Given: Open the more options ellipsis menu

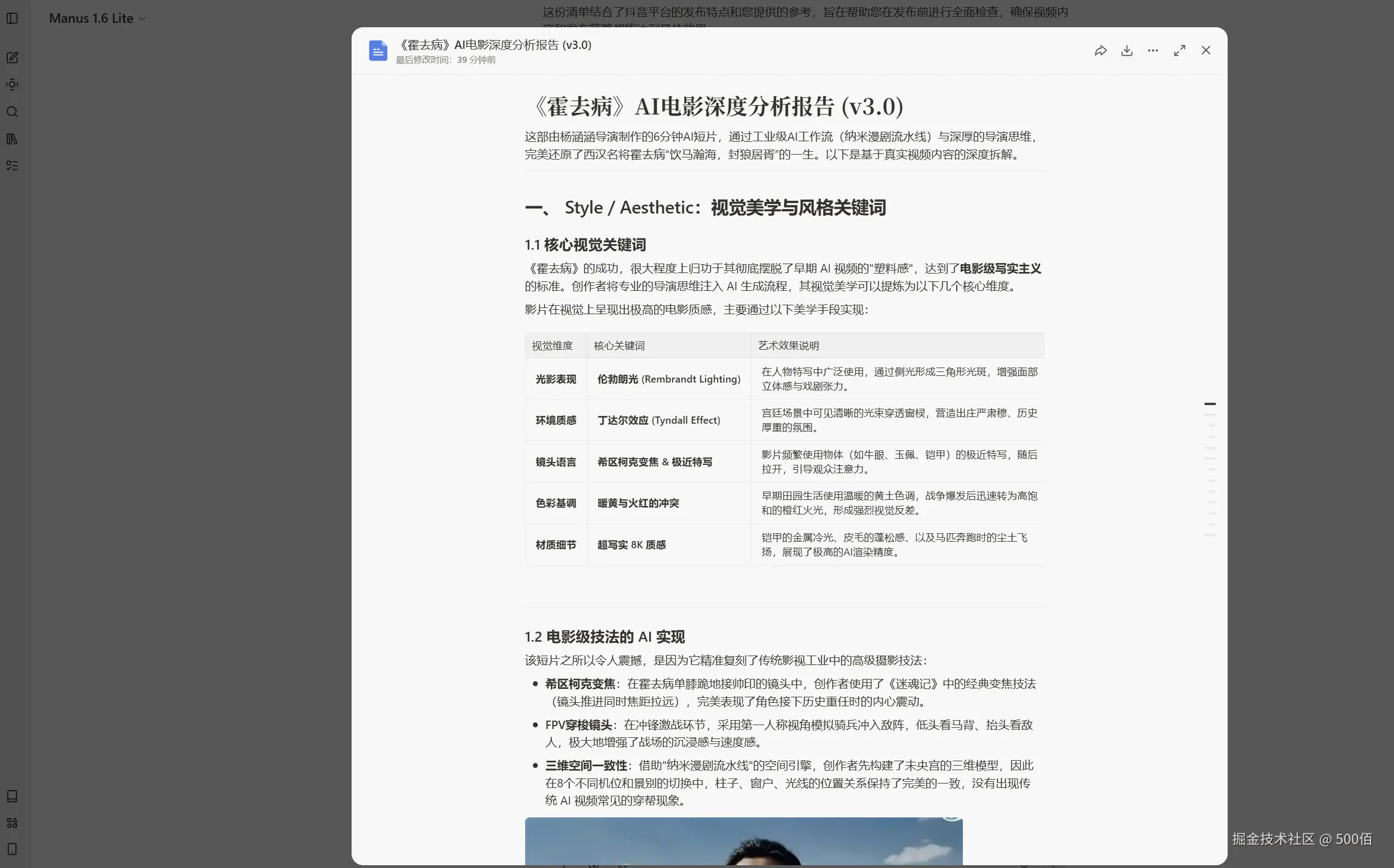Looking at the screenshot, I should [1153, 51].
